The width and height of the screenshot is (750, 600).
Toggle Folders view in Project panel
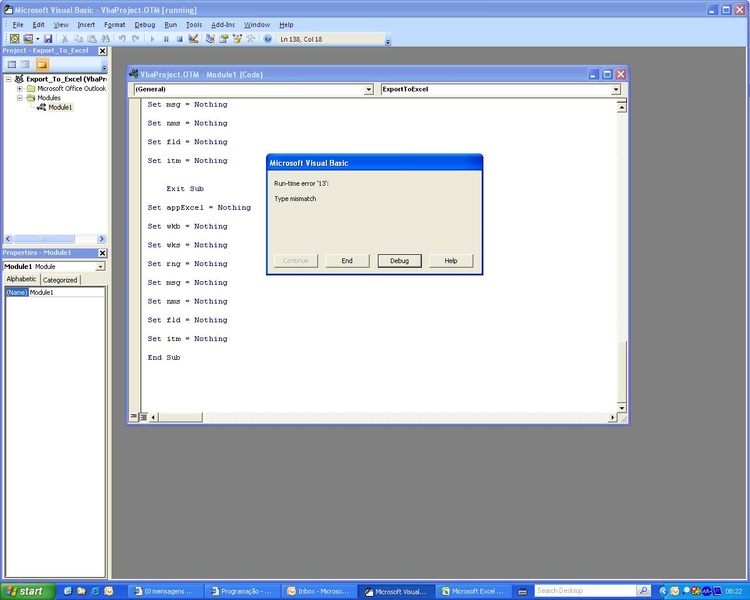coord(42,64)
